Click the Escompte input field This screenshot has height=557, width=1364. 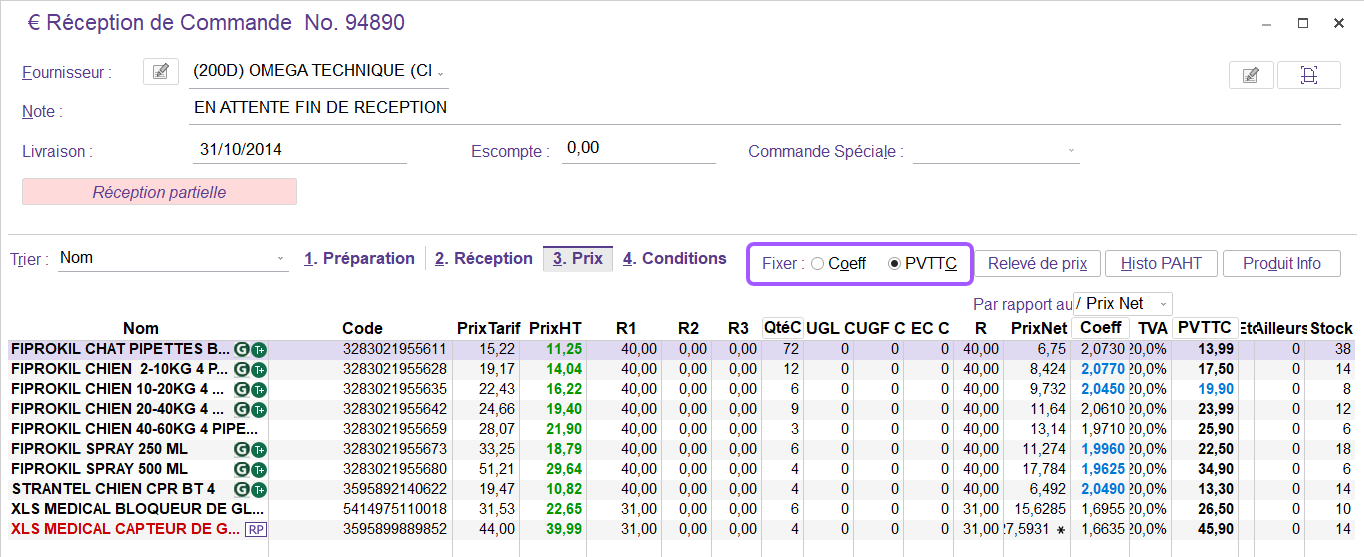[x=638, y=149]
